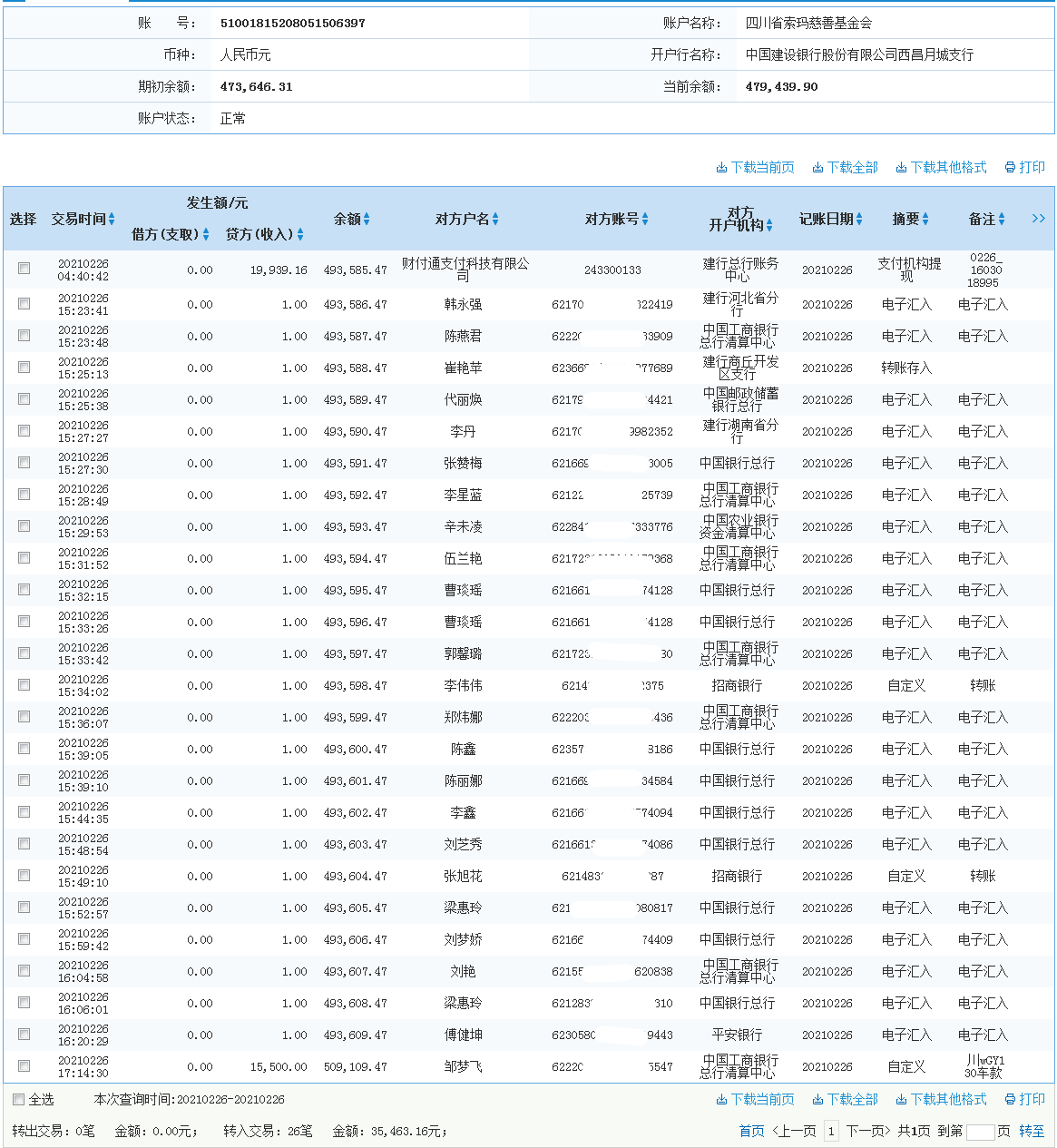Click the top 打印 printer icon
This screenshot has height=1148, width=1057.
tap(1010, 168)
